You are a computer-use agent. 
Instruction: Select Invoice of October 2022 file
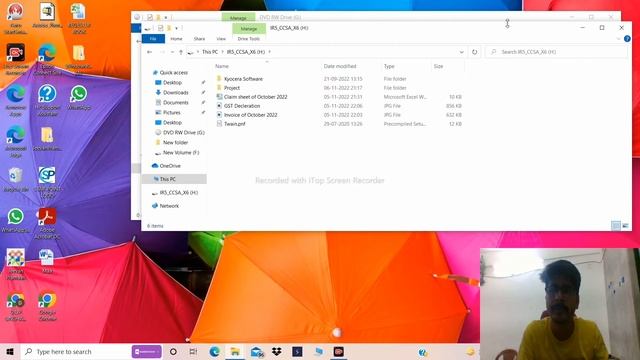coord(251,115)
